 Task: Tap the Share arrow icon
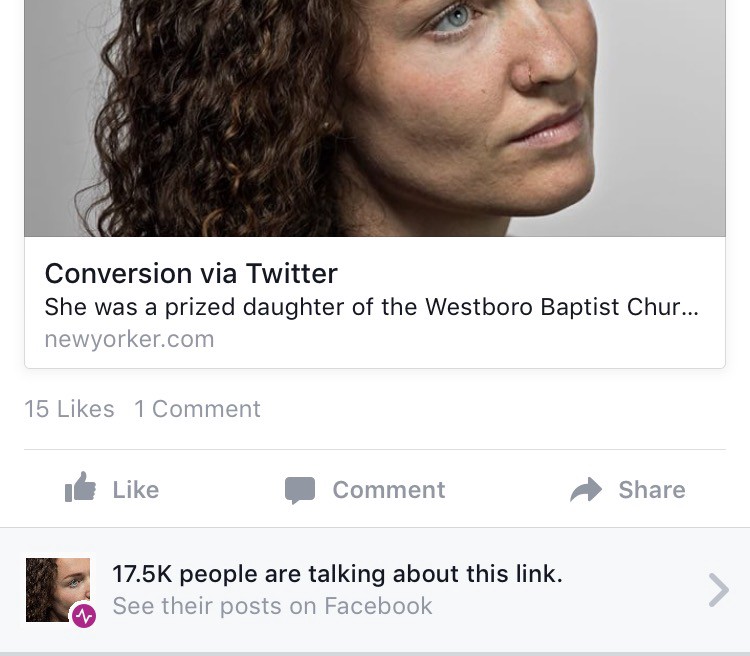(586, 489)
